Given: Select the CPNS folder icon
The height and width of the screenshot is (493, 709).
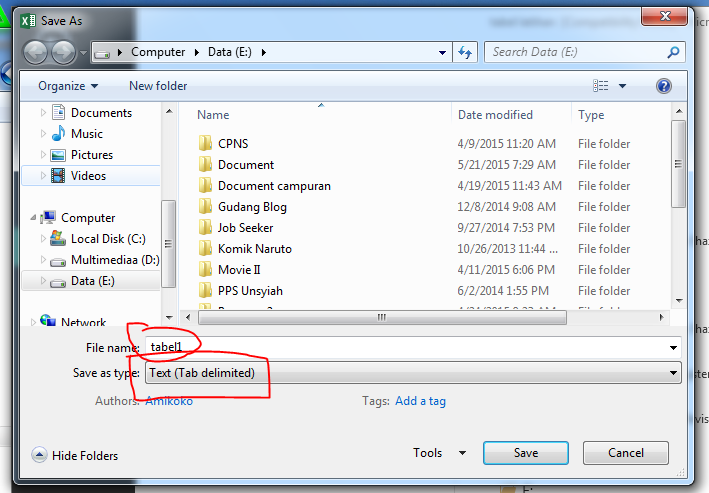Looking at the screenshot, I should coord(205,143).
